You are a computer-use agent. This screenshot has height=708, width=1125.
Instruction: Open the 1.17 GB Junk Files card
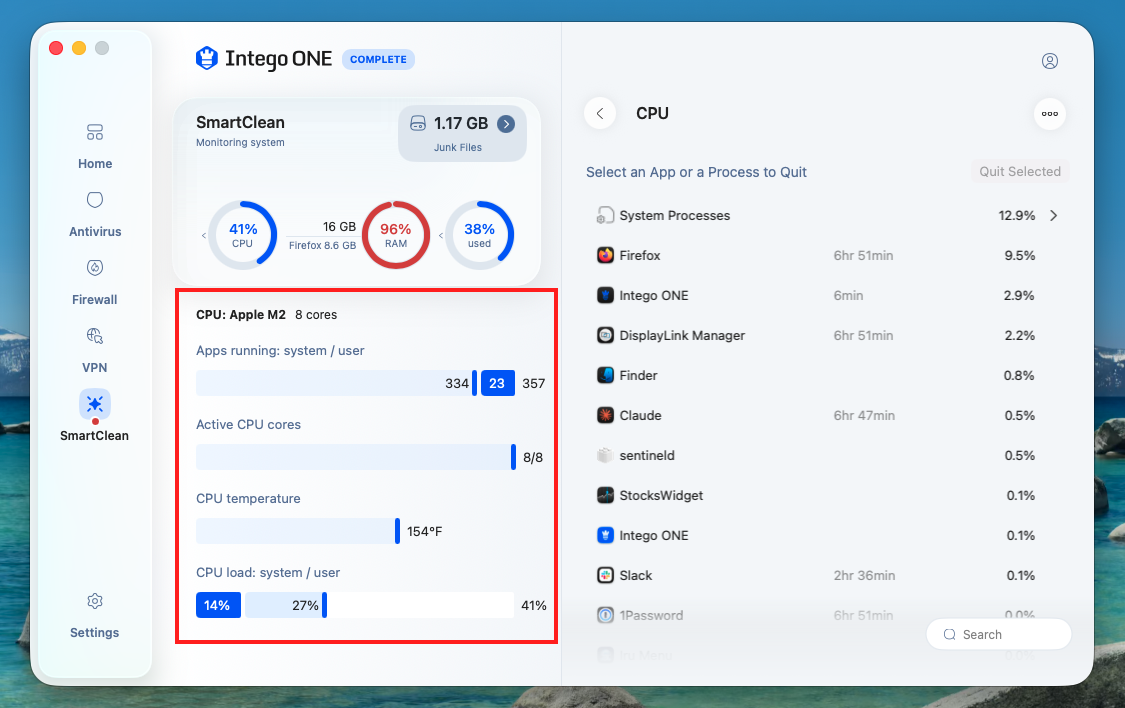click(x=462, y=134)
